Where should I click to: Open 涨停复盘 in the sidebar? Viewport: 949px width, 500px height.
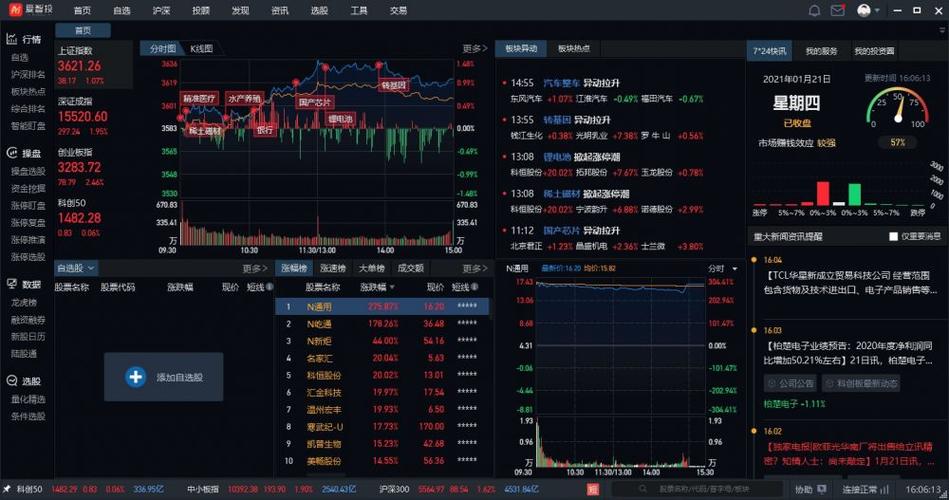tap(27, 222)
